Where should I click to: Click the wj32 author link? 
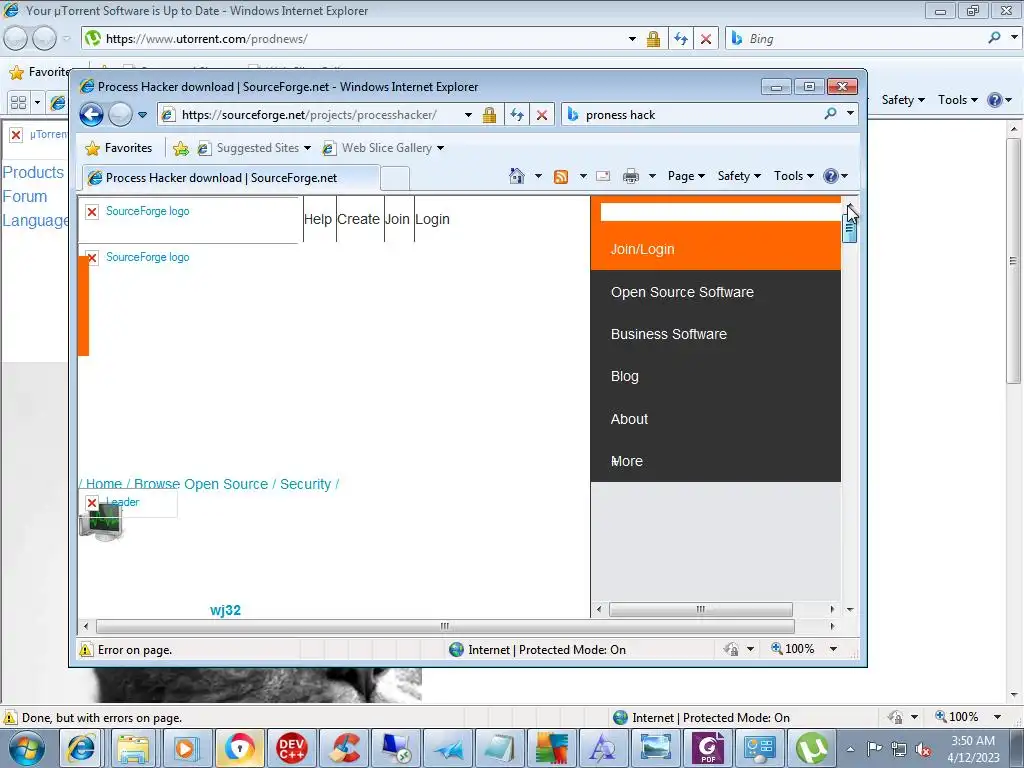click(225, 610)
